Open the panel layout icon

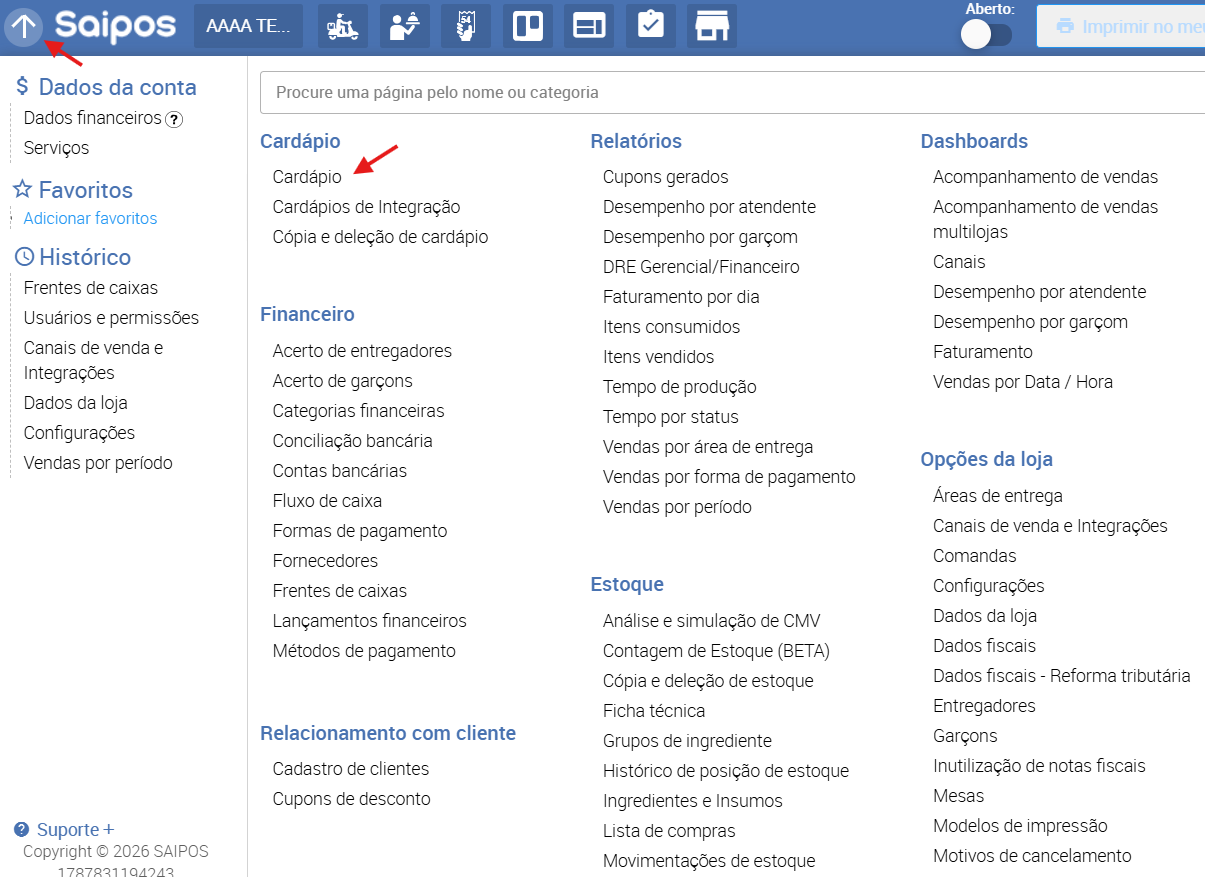[x=589, y=26]
